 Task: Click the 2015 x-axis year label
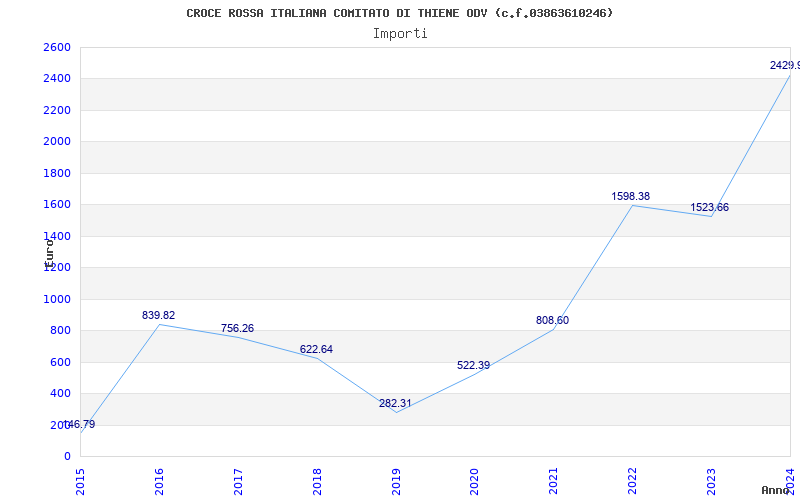pyautogui.click(x=80, y=481)
